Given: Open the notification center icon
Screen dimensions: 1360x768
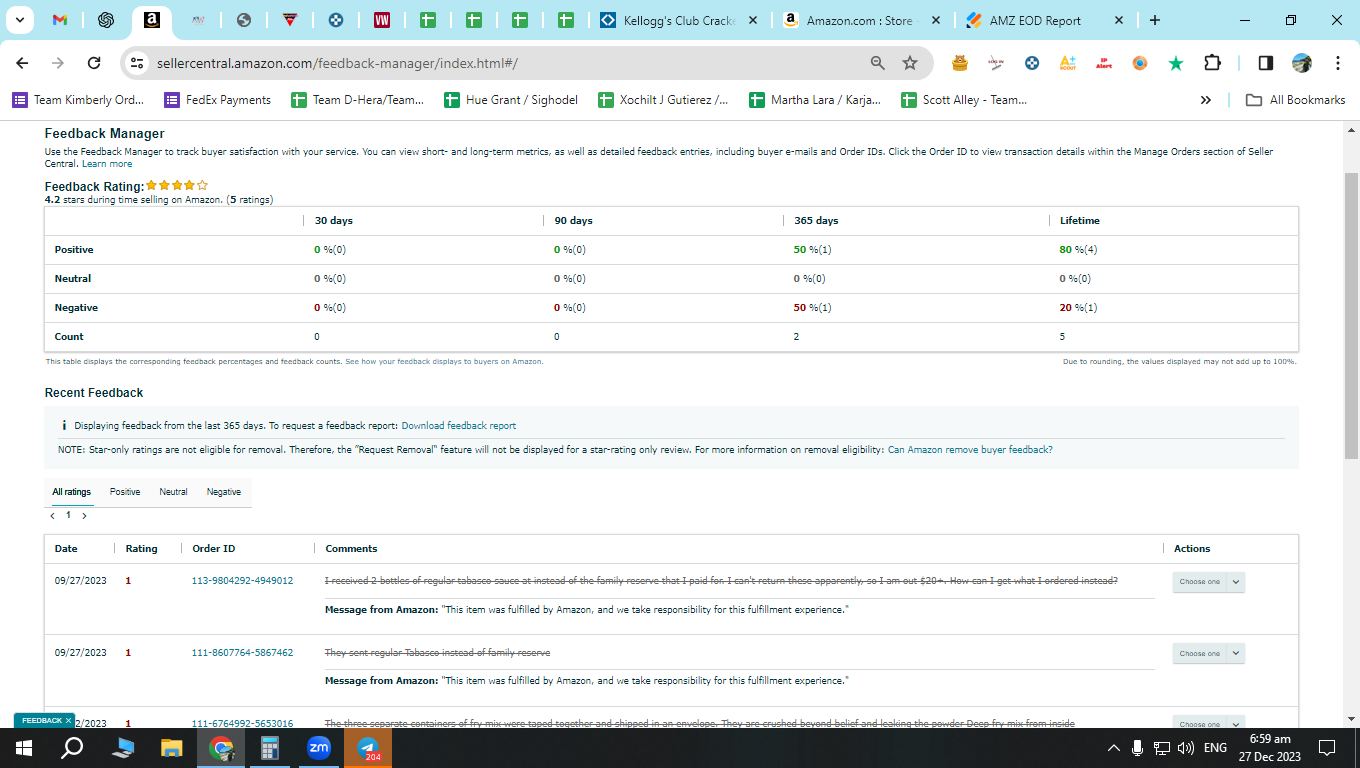Looking at the screenshot, I should pyautogui.click(x=1327, y=748).
